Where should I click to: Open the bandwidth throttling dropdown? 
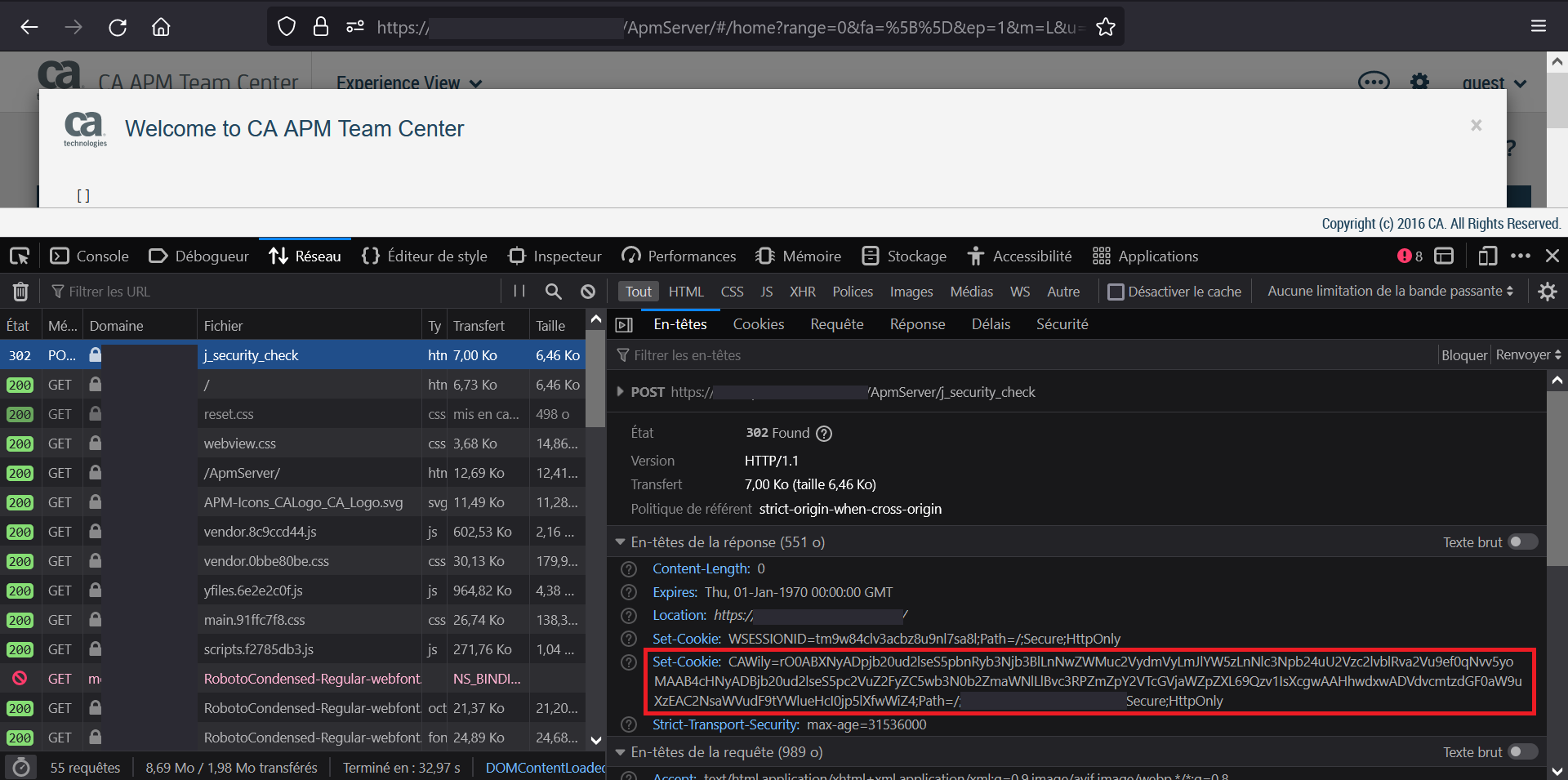pos(1390,291)
